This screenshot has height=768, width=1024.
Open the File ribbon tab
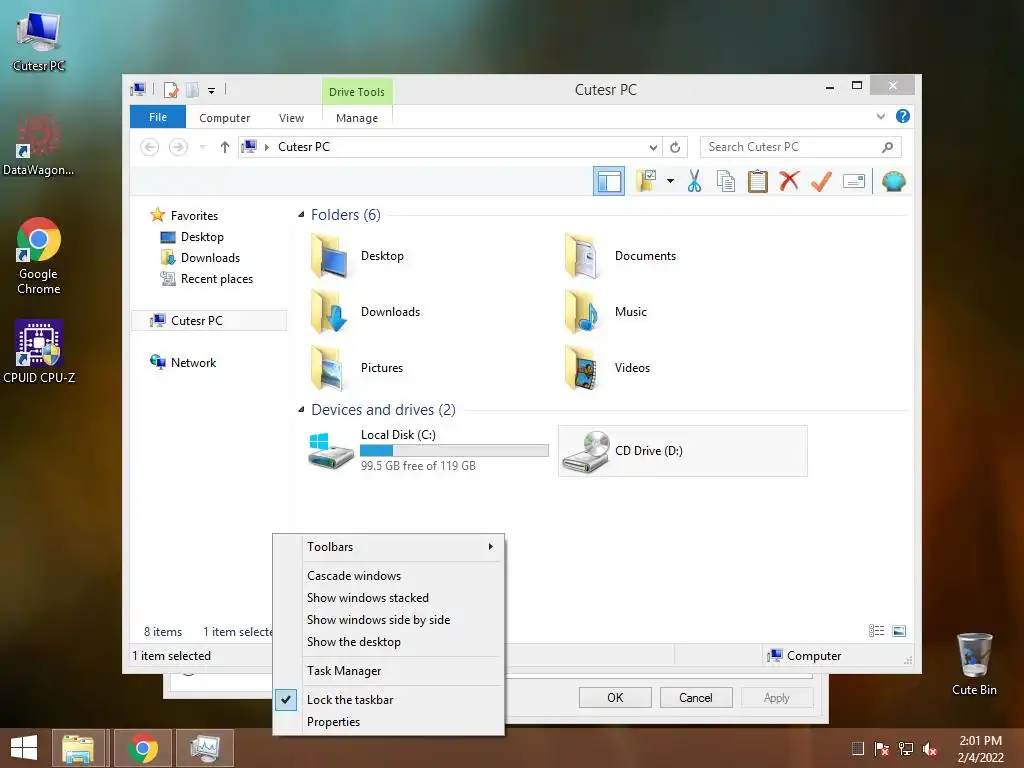point(157,117)
